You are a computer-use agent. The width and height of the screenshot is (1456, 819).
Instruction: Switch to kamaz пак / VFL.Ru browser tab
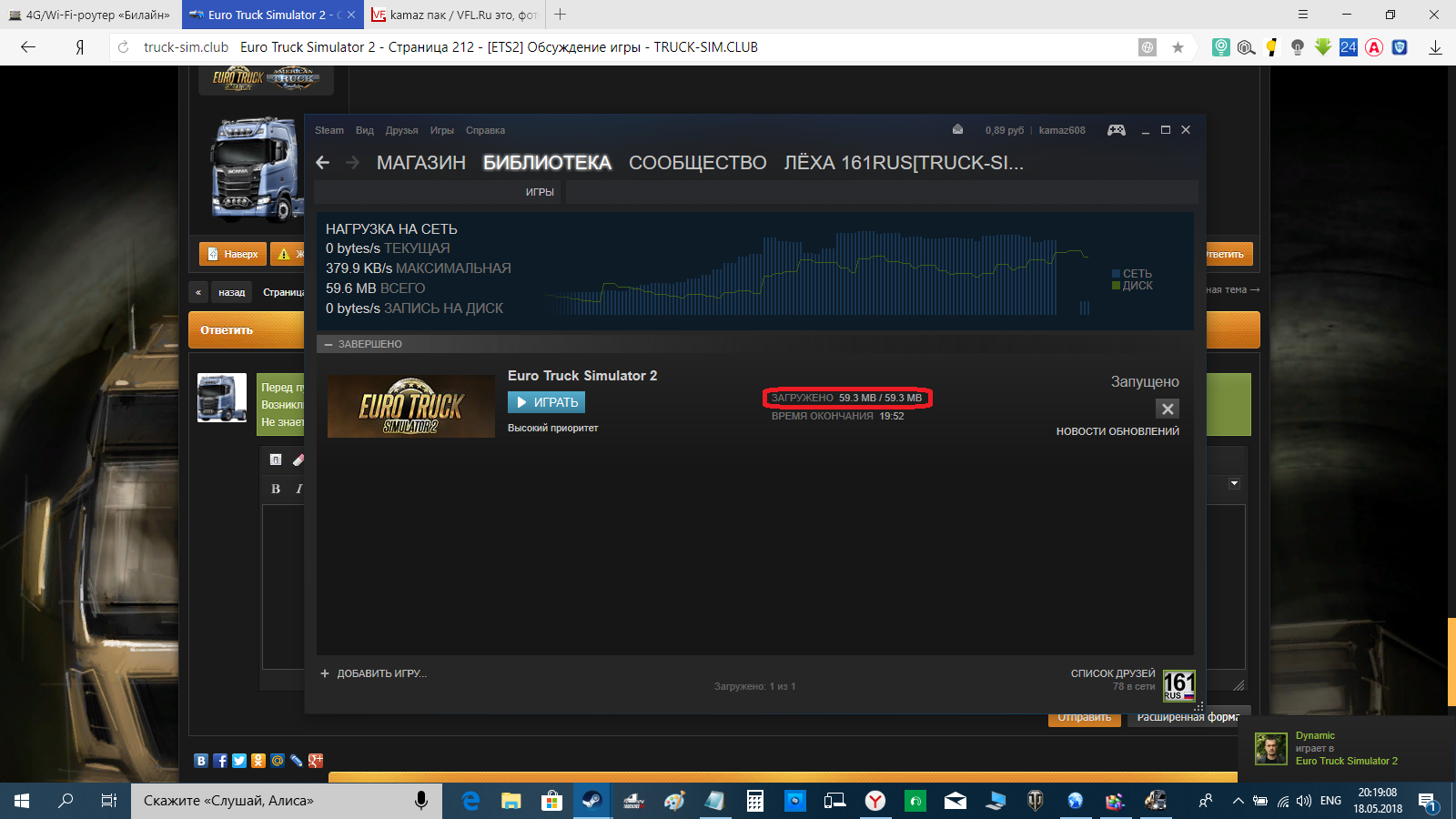(x=455, y=15)
